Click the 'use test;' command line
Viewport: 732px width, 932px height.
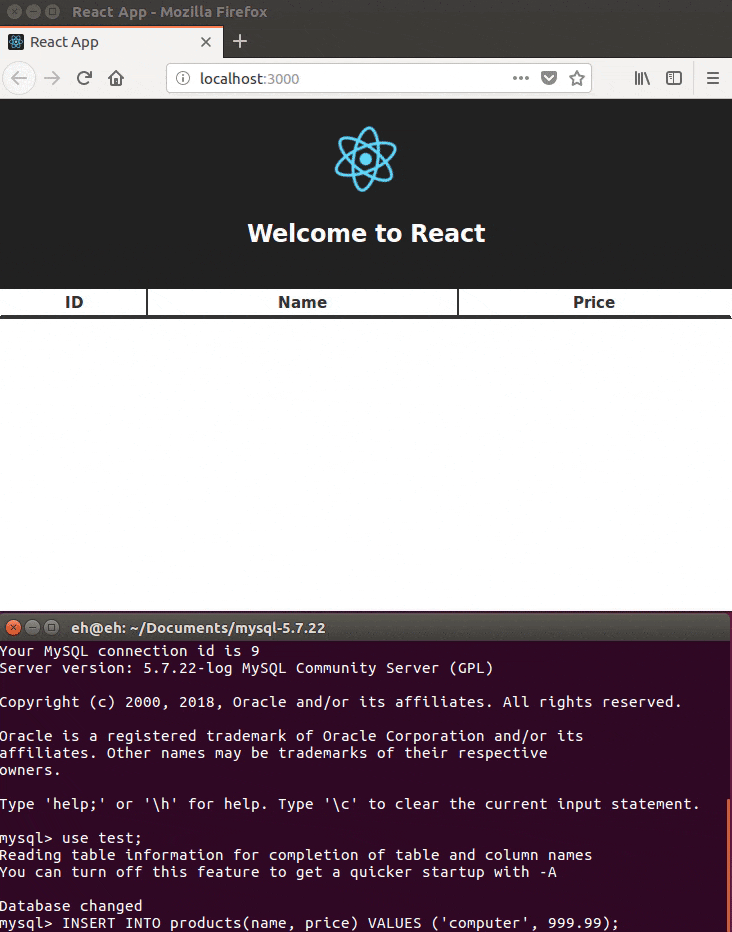71,838
